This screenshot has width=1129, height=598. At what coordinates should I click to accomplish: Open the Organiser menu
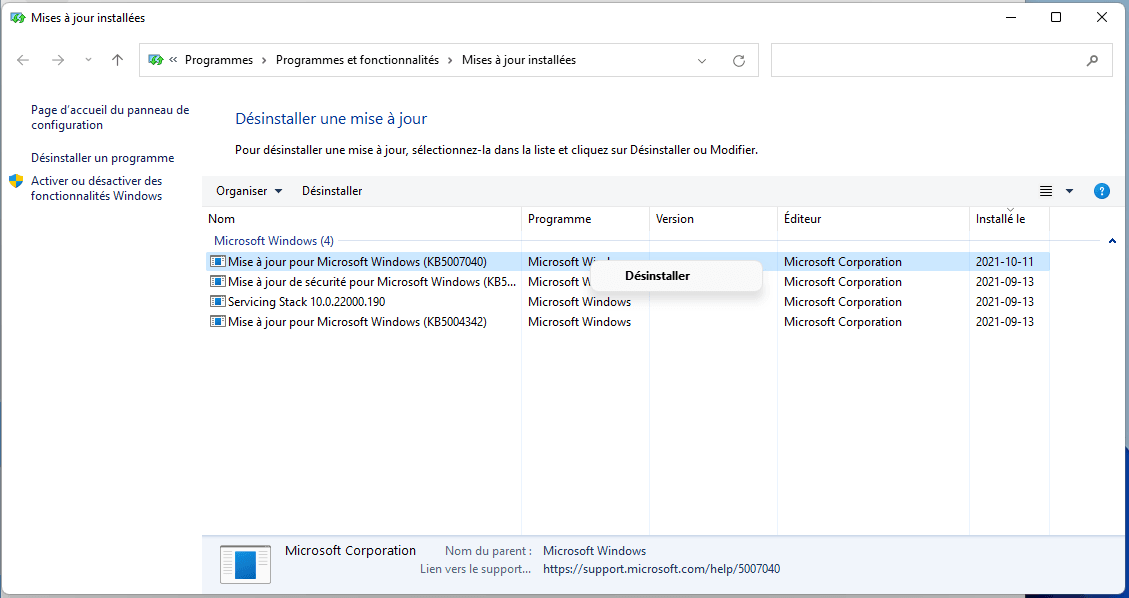click(x=249, y=191)
